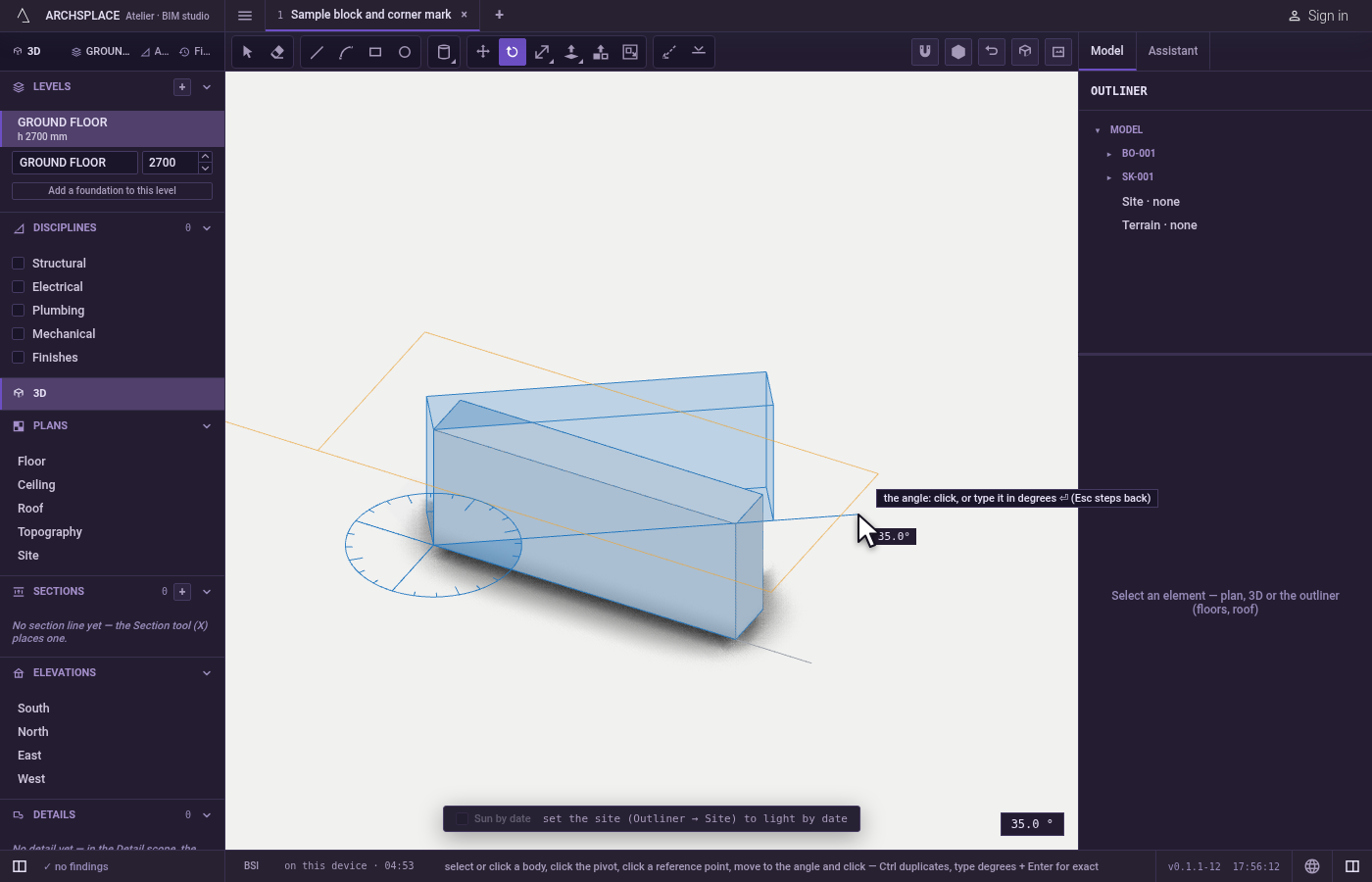Open the language globe in status bar
Screen dimensions: 1372x882
[x=1312, y=866]
